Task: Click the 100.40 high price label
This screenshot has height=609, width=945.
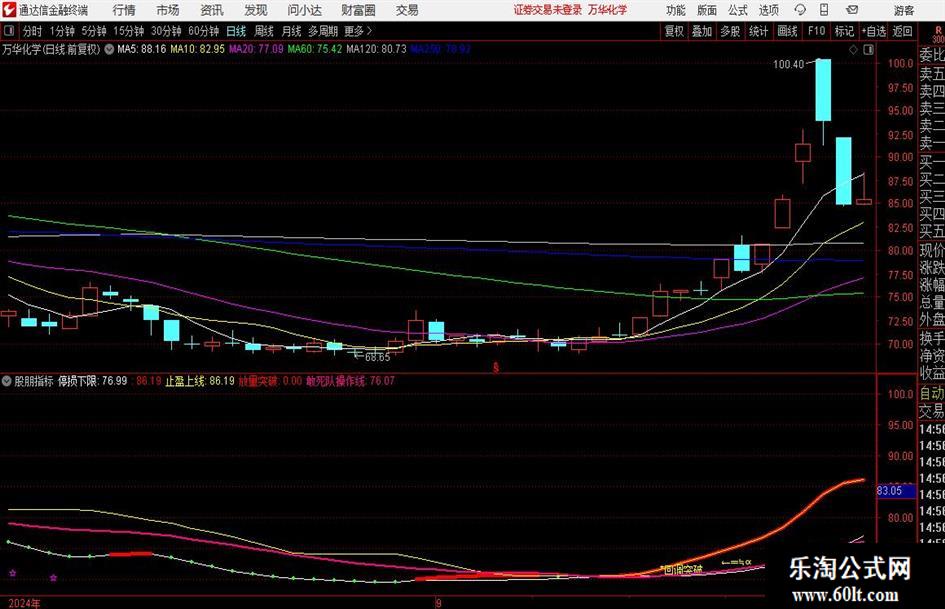Action: pos(788,64)
